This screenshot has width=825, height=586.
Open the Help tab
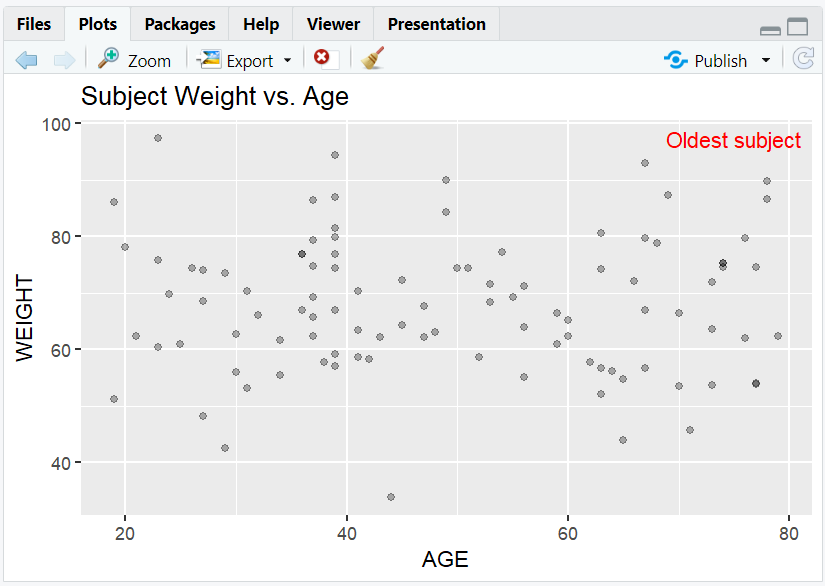[260, 24]
